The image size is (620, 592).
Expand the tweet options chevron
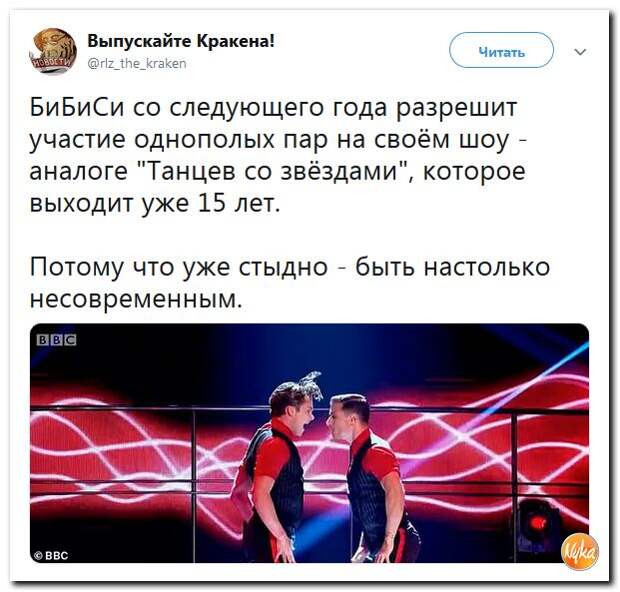[x=580, y=52]
